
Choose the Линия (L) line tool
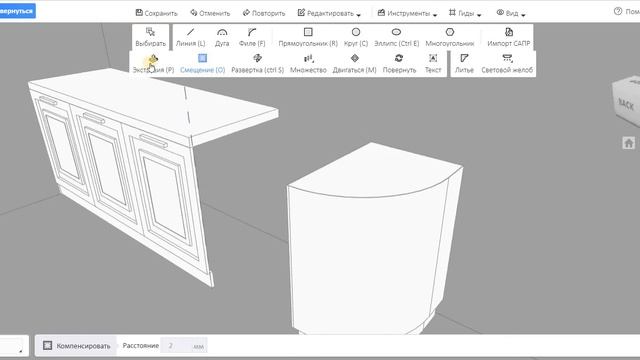coord(190,37)
